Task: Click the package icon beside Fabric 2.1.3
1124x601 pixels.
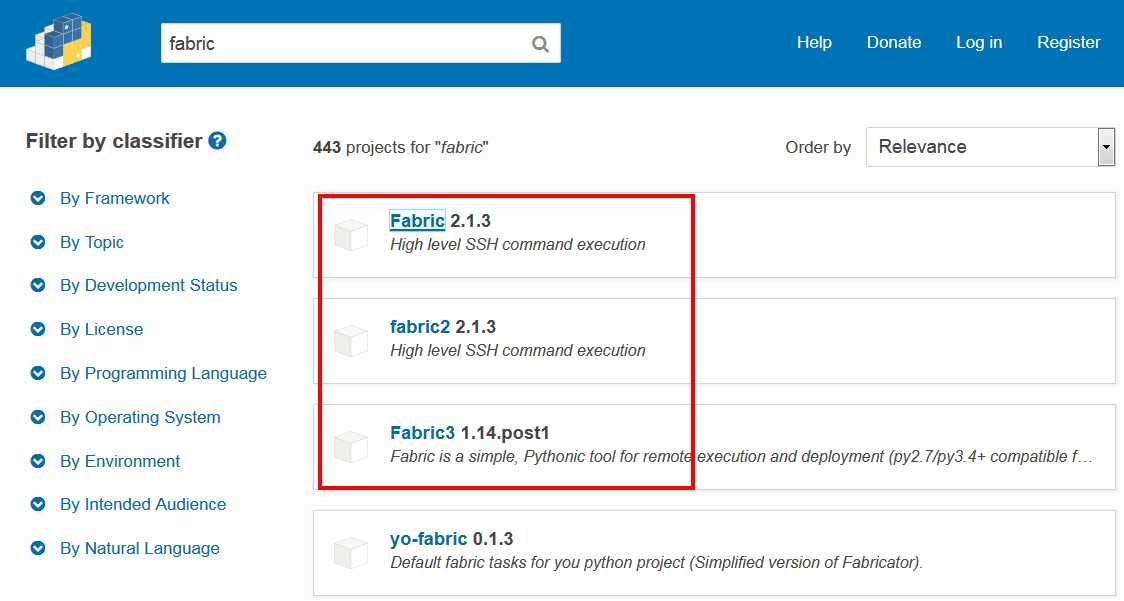Action: [x=351, y=235]
